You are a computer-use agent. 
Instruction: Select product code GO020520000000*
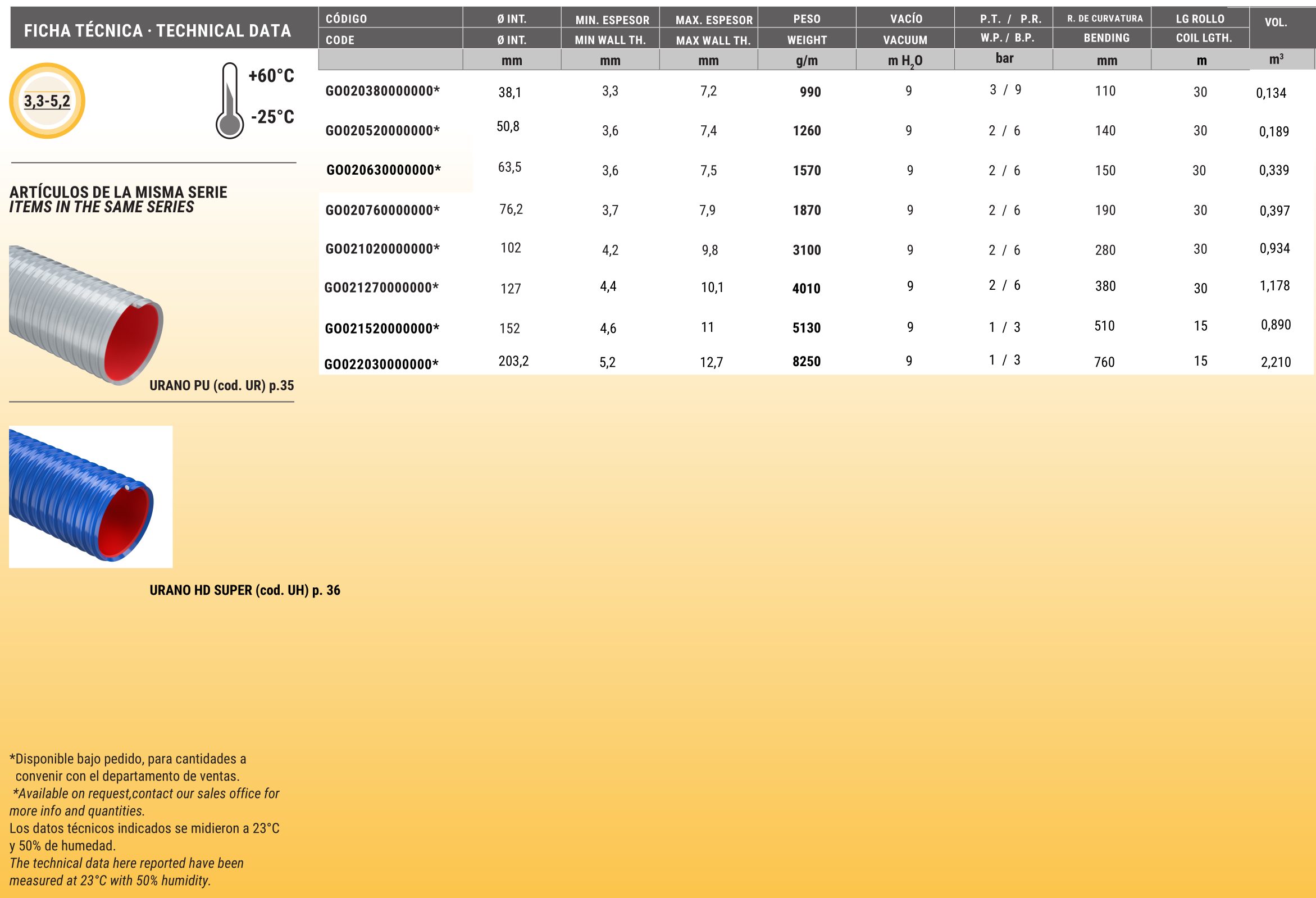pyautogui.click(x=382, y=131)
